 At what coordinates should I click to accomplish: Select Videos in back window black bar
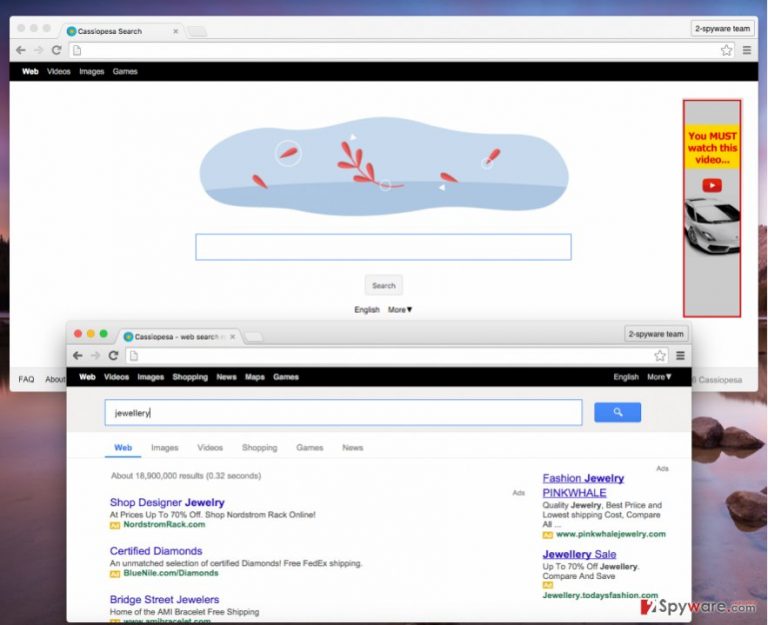[x=59, y=72]
